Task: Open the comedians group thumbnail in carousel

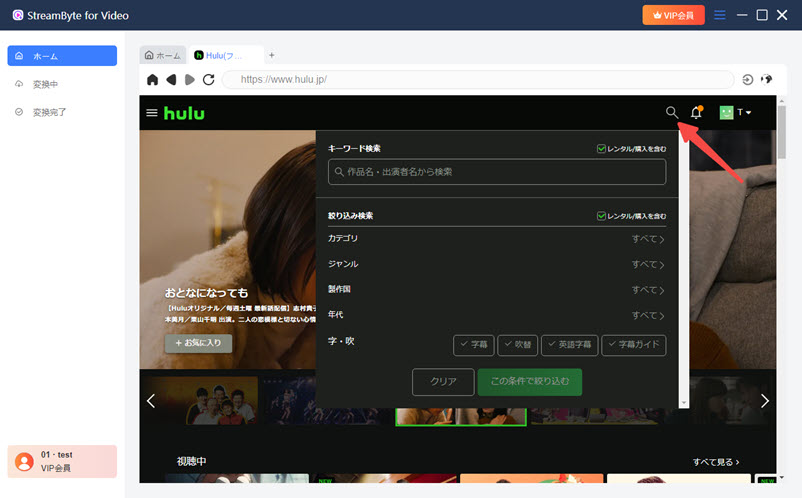Action: (x=222, y=401)
